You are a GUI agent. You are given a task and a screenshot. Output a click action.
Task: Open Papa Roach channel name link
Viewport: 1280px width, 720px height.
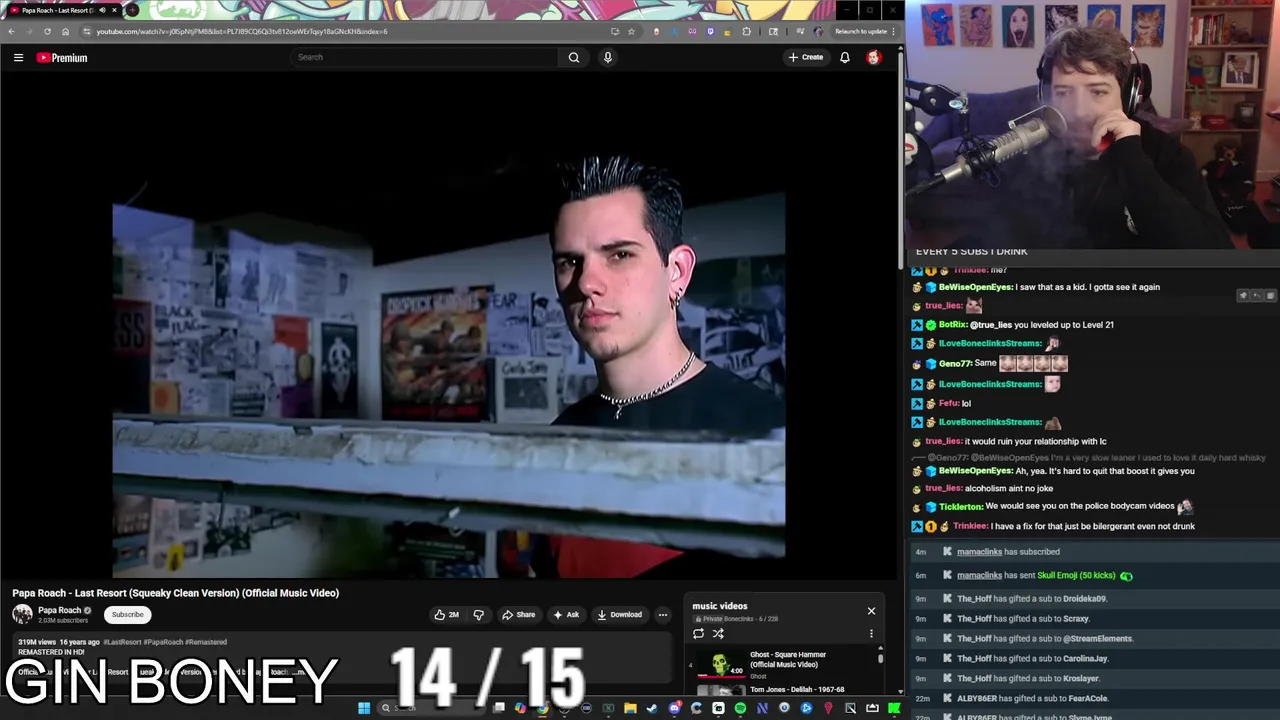(59, 610)
